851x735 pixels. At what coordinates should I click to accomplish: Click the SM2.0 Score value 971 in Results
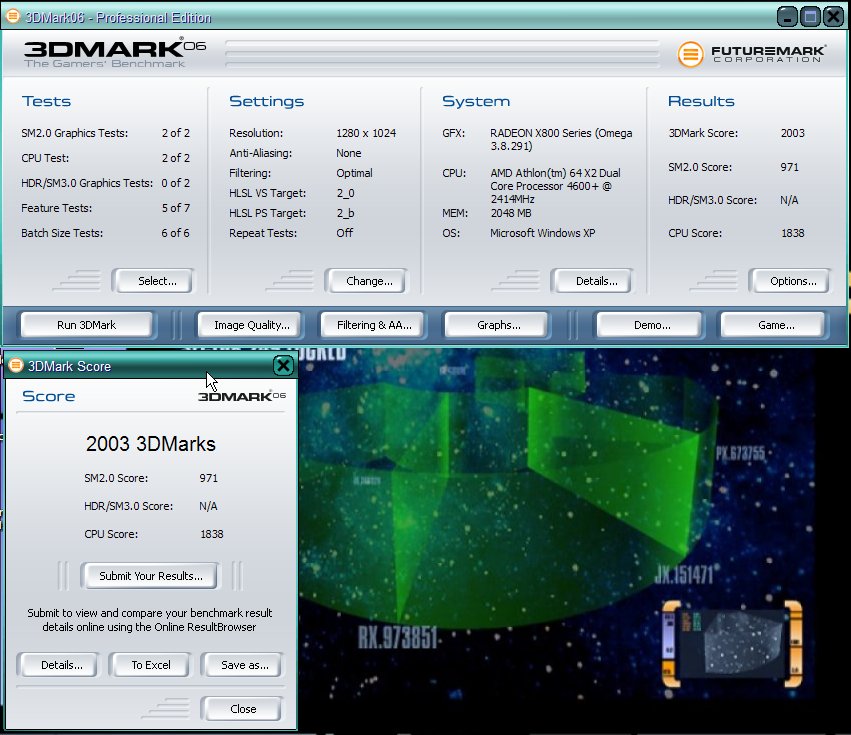coord(789,167)
